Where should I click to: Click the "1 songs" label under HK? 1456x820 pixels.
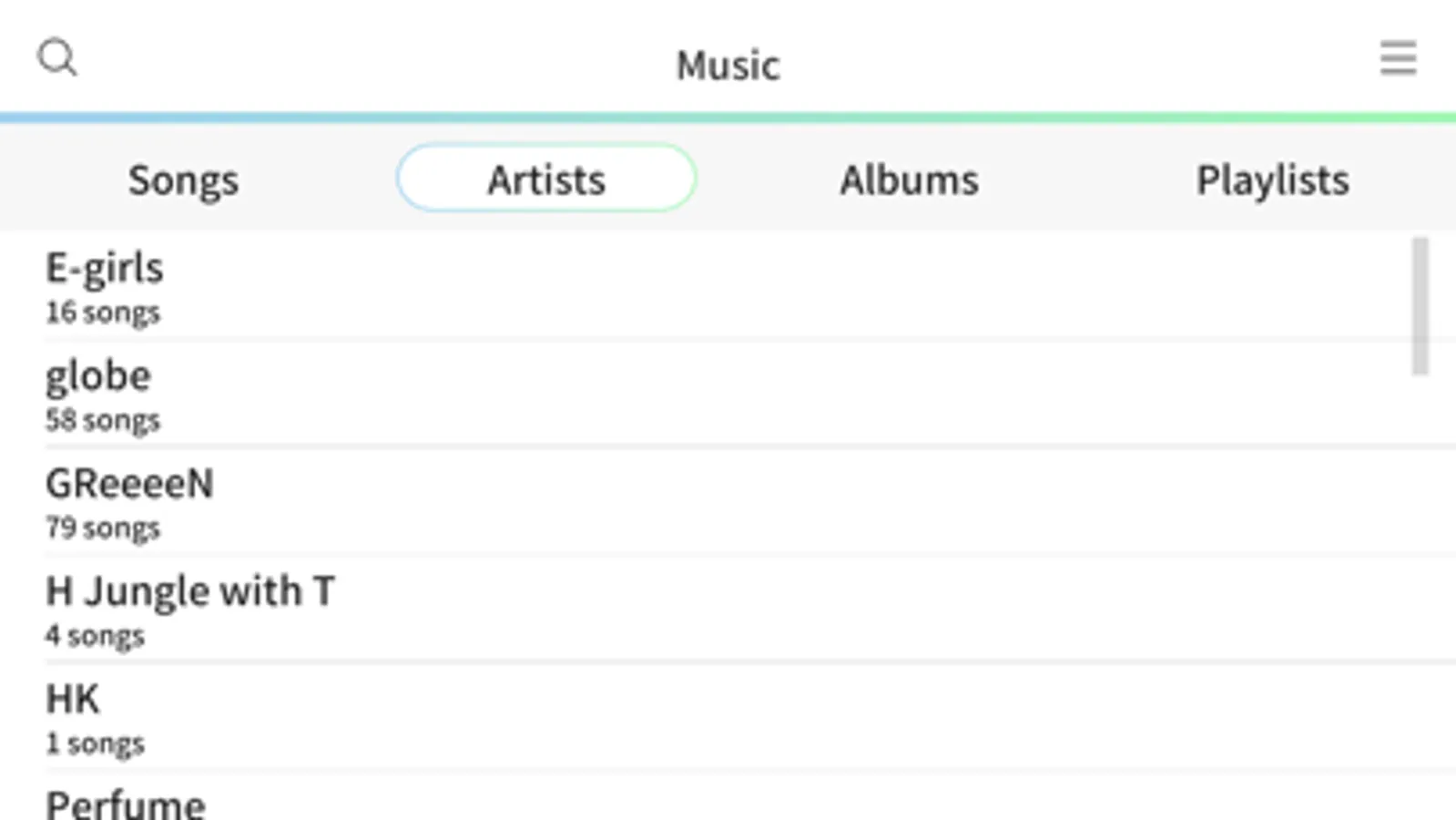[95, 743]
